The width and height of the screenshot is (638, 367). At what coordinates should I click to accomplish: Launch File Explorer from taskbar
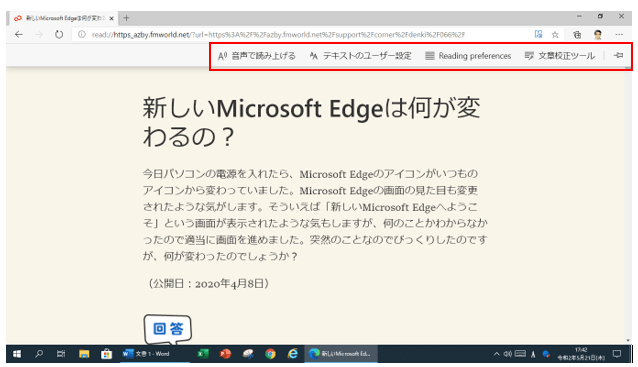tap(84, 354)
